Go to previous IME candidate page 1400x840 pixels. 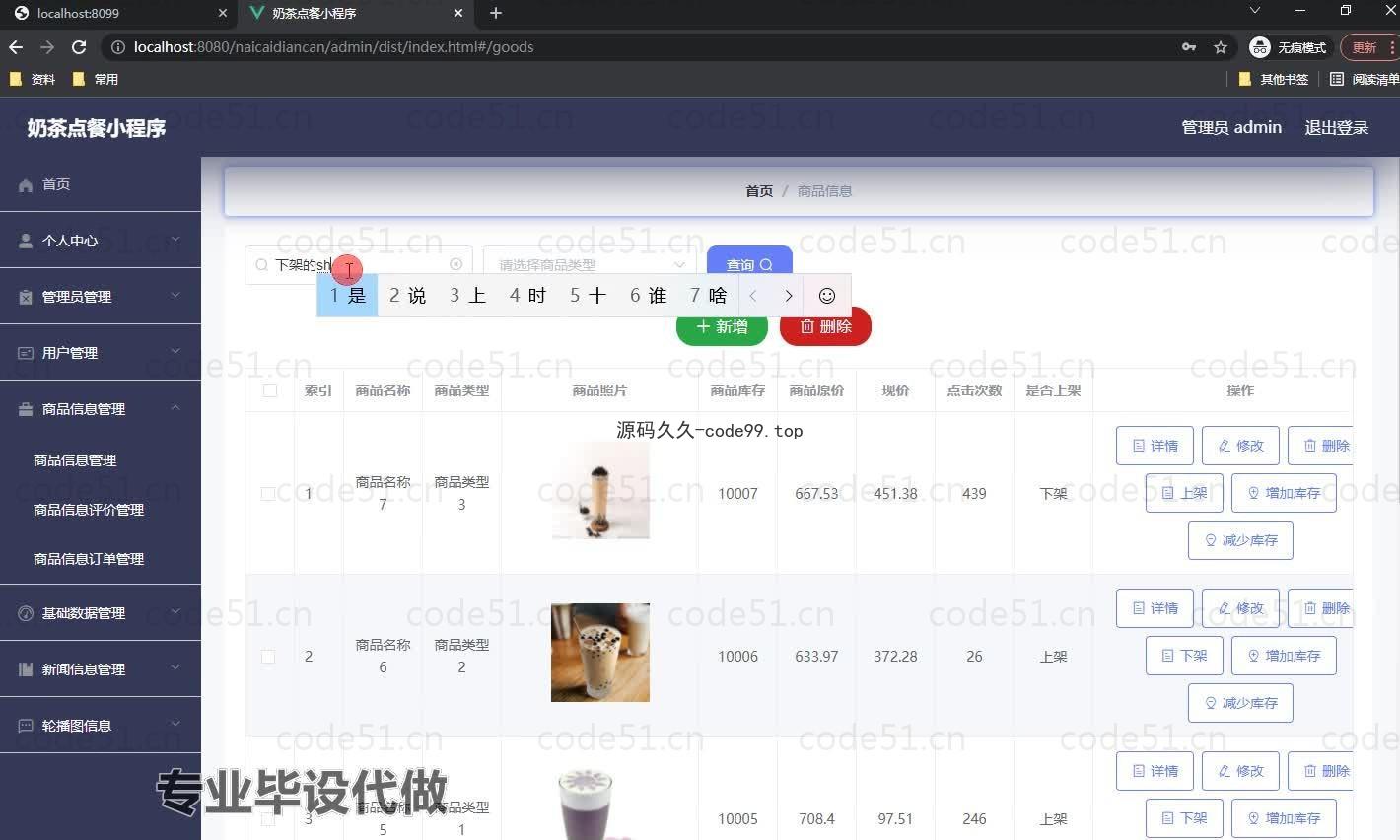coord(753,296)
